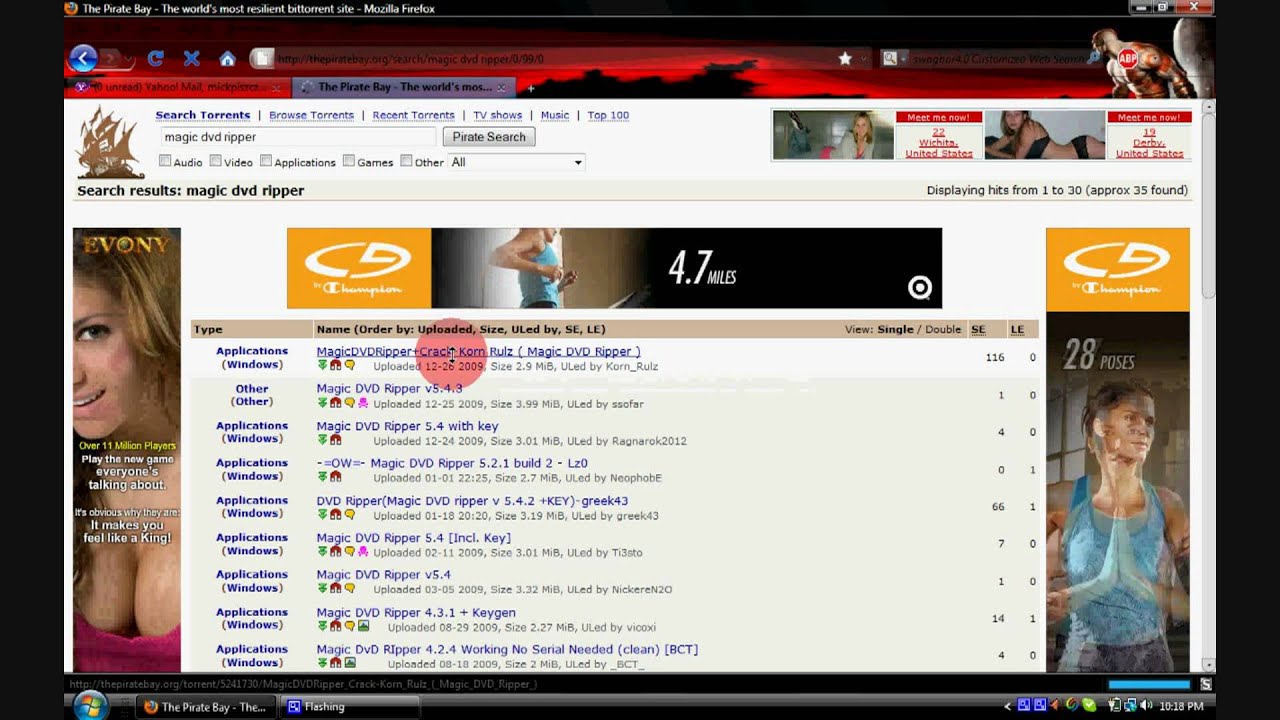Open TV shows link
The height and width of the screenshot is (720, 1280).
tap(498, 115)
